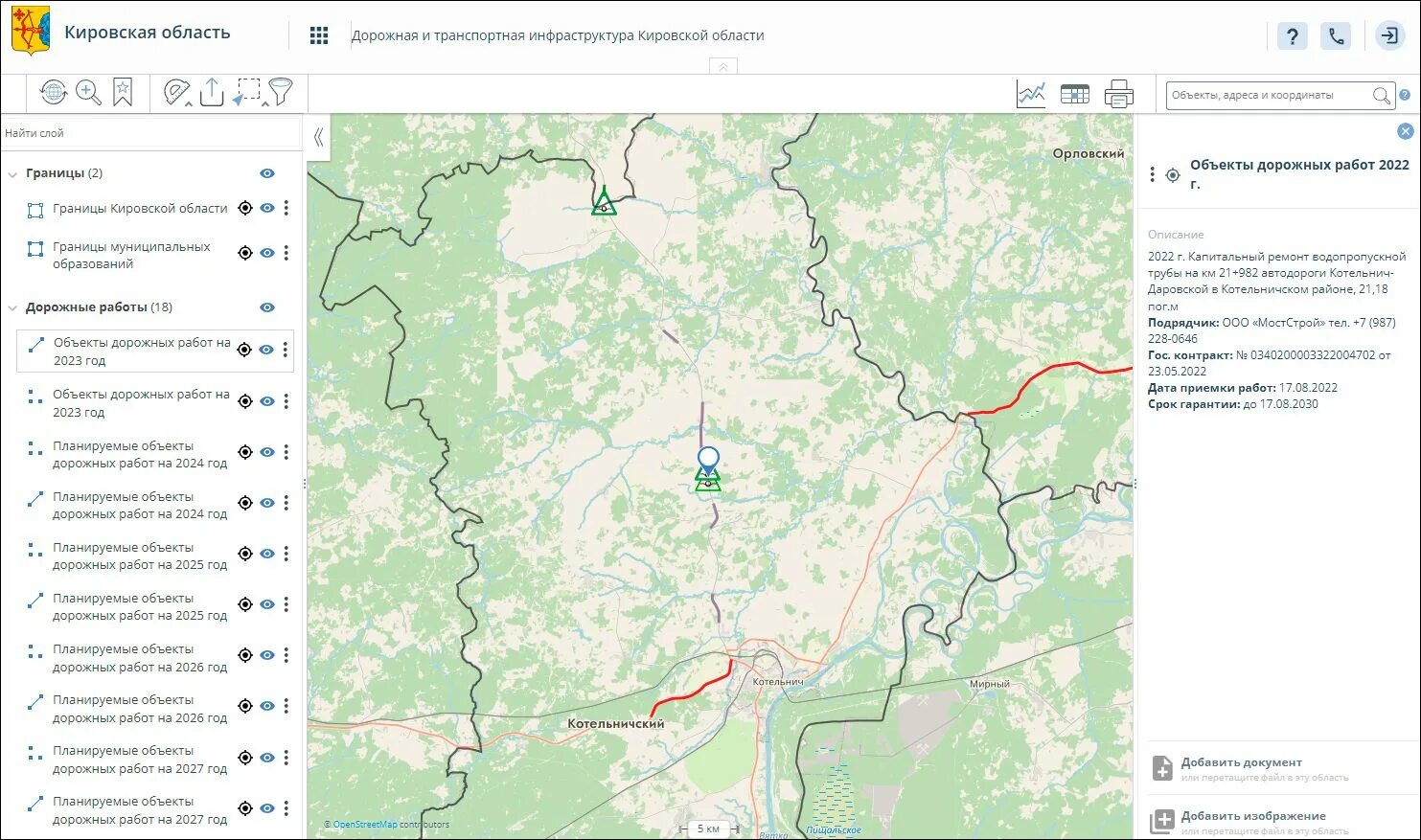
Task: Zoom to point layer Планируемые объекты 2027
Action: [245, 758]
